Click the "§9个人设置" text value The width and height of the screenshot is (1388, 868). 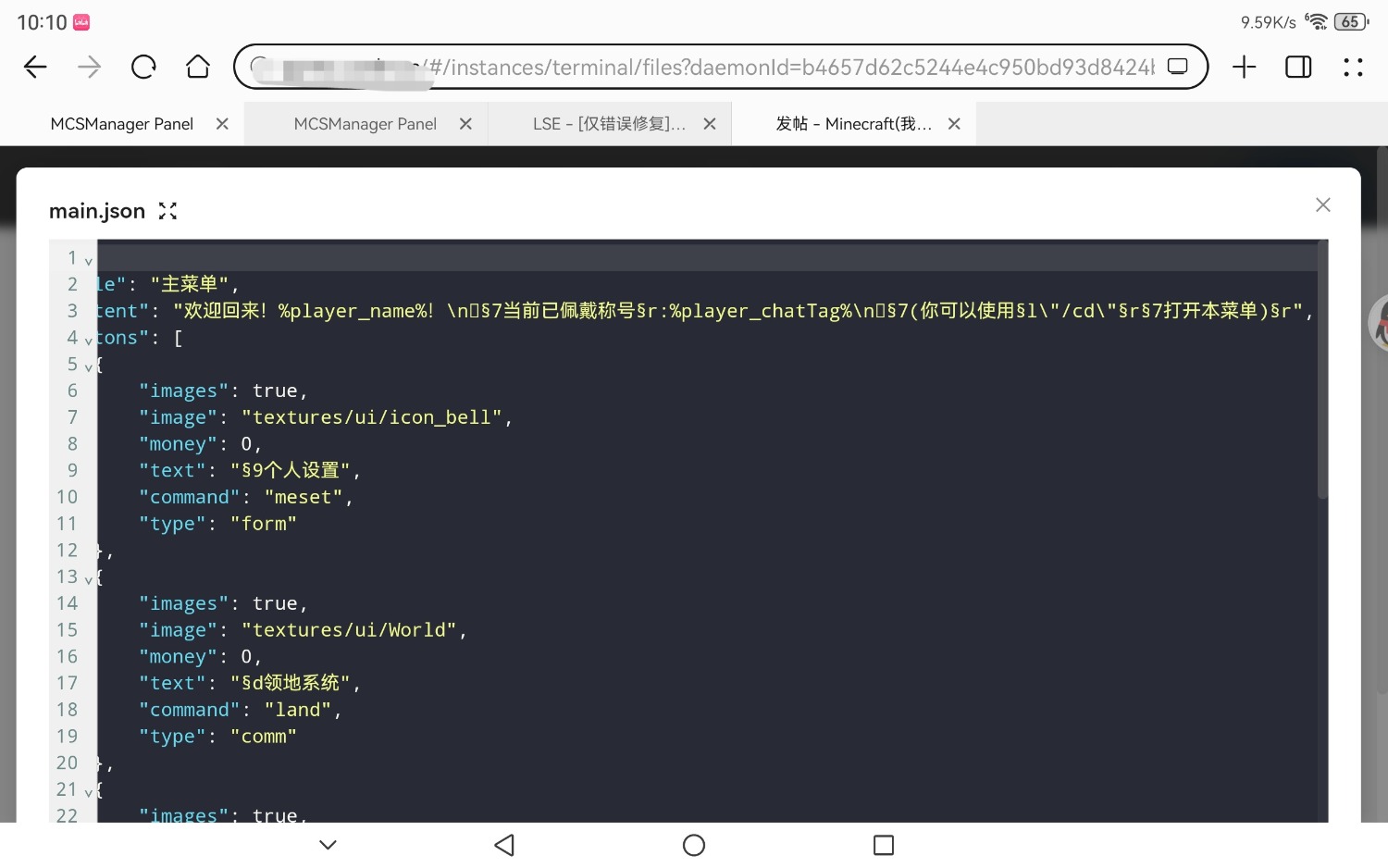(291, 471)
